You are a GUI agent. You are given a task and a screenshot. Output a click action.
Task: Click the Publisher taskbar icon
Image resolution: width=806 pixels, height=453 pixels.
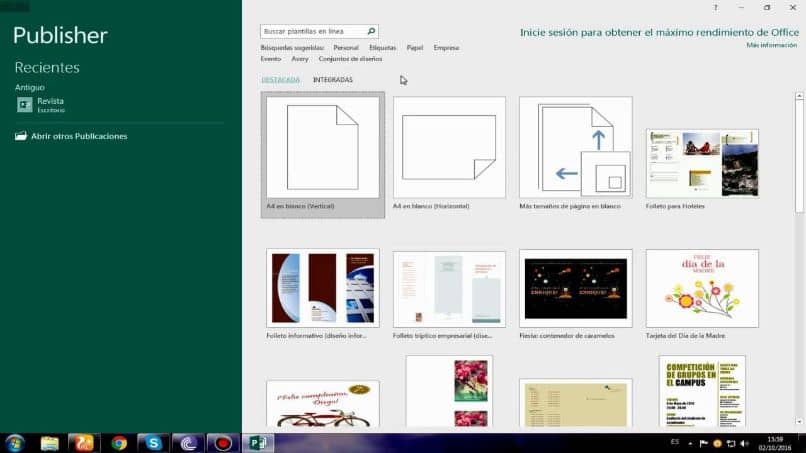258,443
